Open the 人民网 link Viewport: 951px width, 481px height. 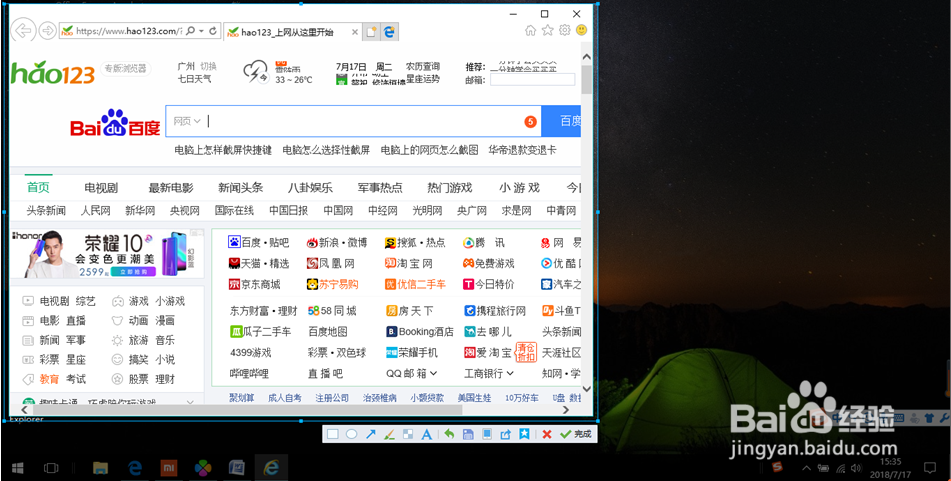[x=96, y=211]
